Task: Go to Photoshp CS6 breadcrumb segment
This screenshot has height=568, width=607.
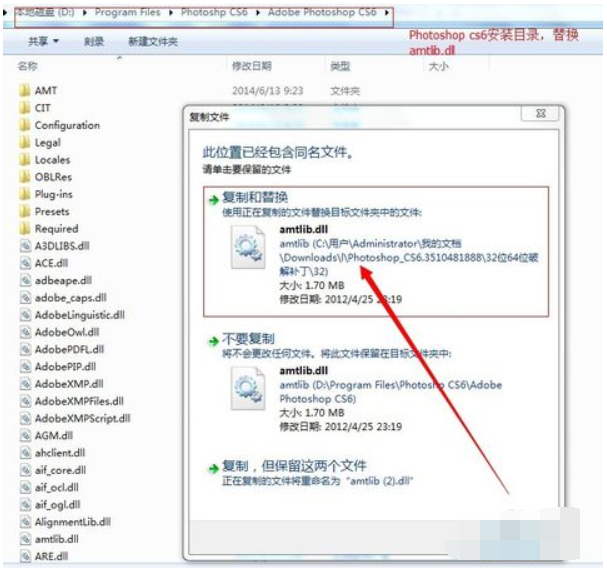Action: coord(214,12)
